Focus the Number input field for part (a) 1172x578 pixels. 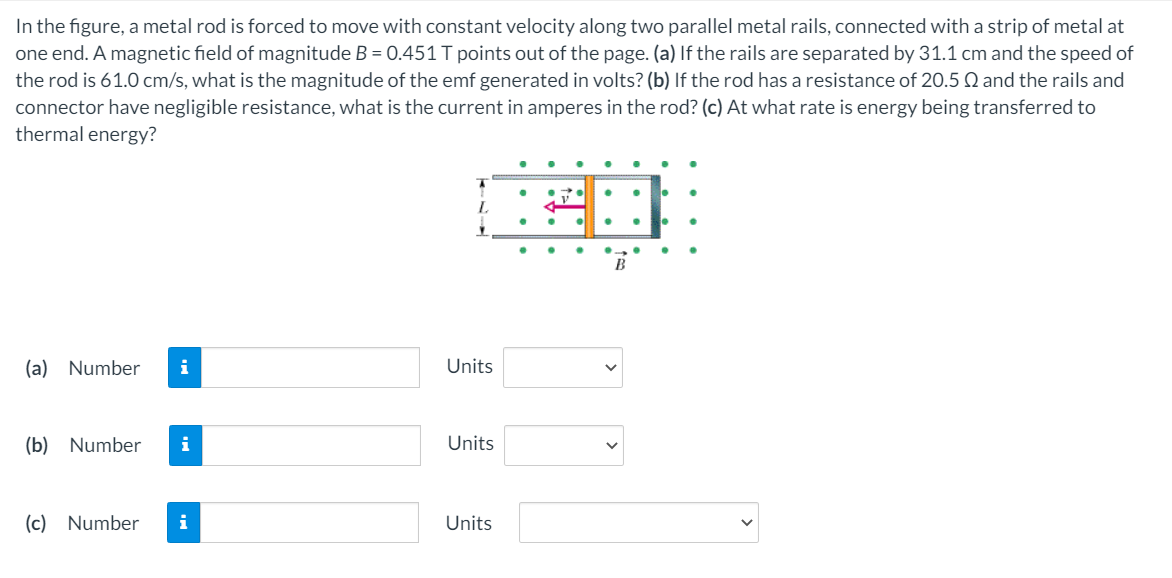[x=311, y=368]
